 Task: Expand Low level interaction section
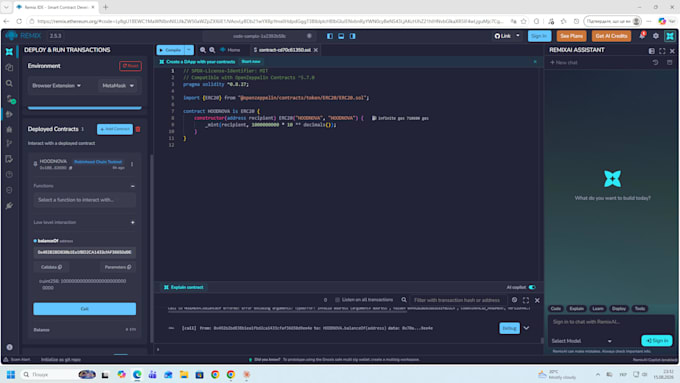pyautogui.click(x=133, y=223)
